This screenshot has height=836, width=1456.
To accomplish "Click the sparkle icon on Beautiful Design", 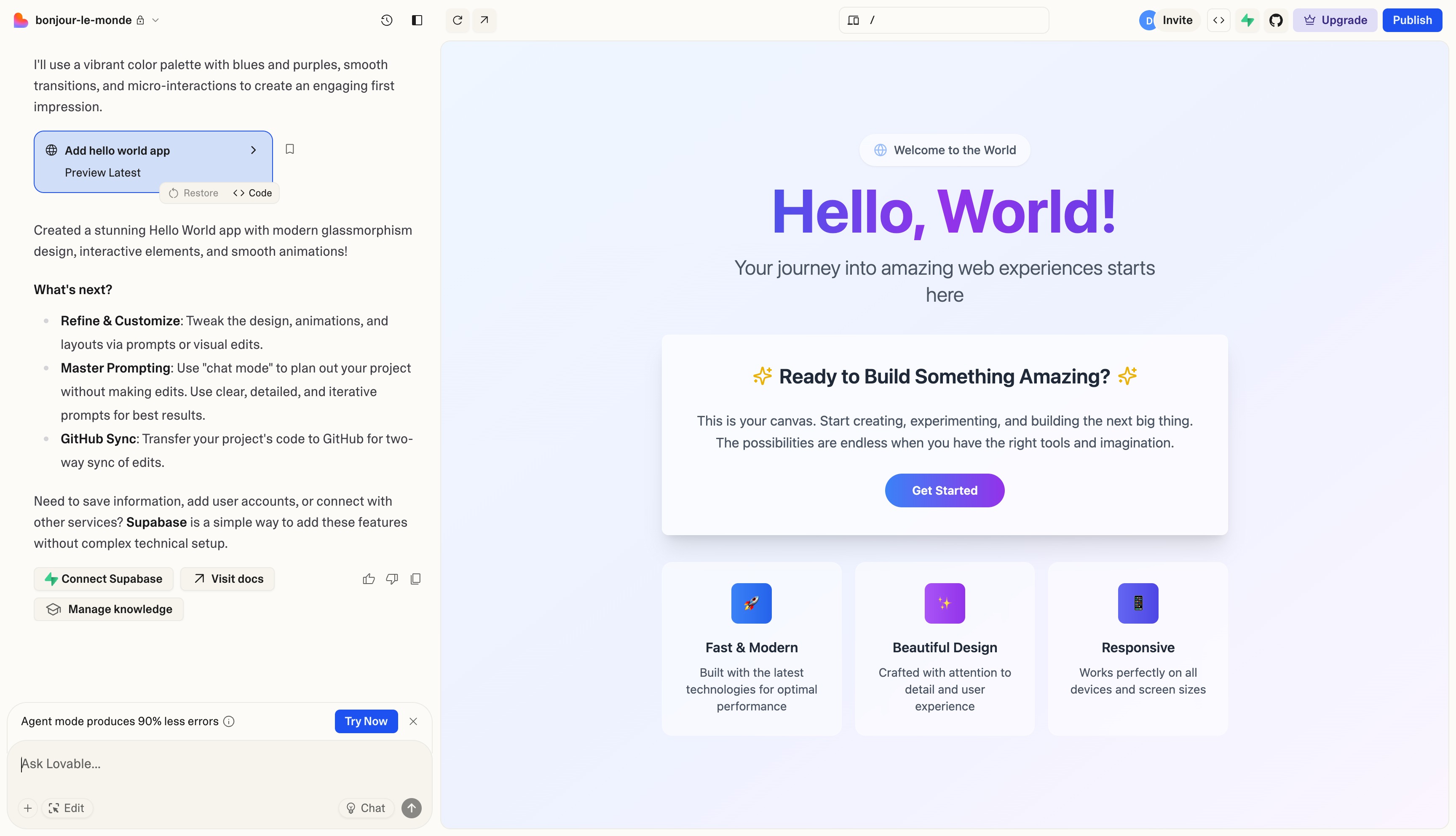I will (x=945, y=603).
